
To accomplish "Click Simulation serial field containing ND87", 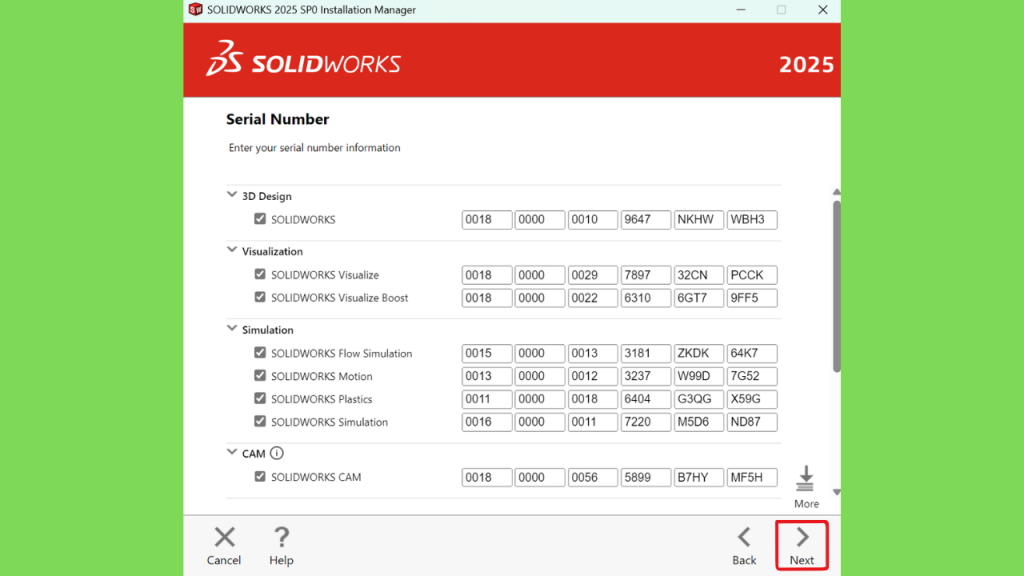I will (752, 422).
